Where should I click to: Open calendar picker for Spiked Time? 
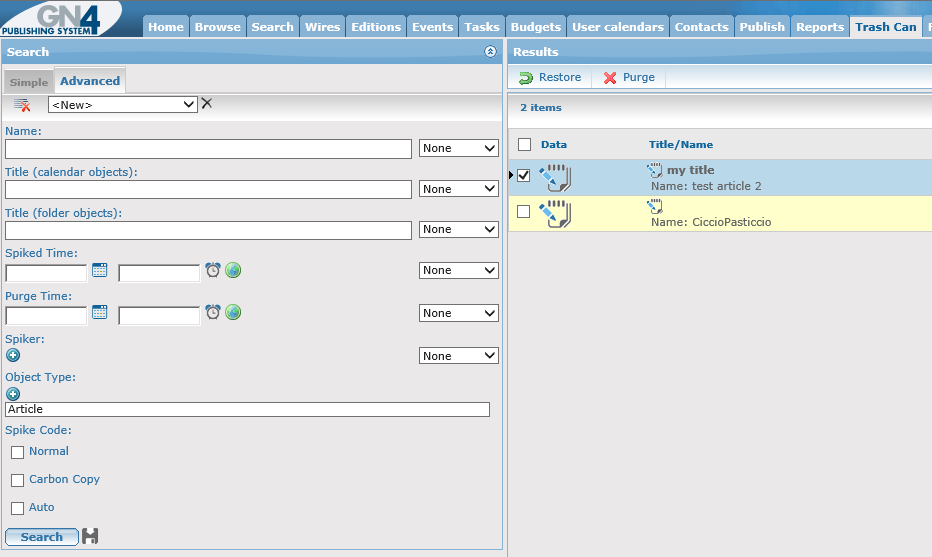(100, 270)
